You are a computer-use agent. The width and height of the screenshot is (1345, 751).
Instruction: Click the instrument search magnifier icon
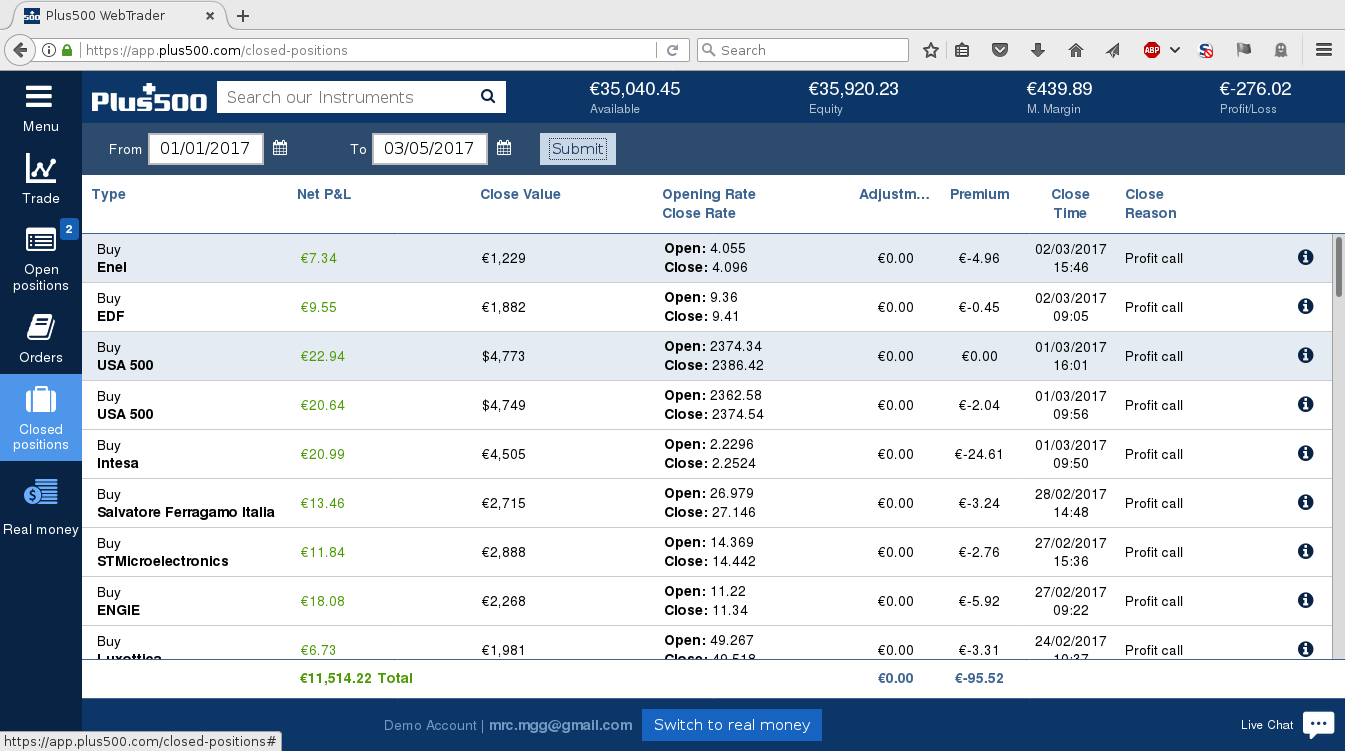[488, 97]
